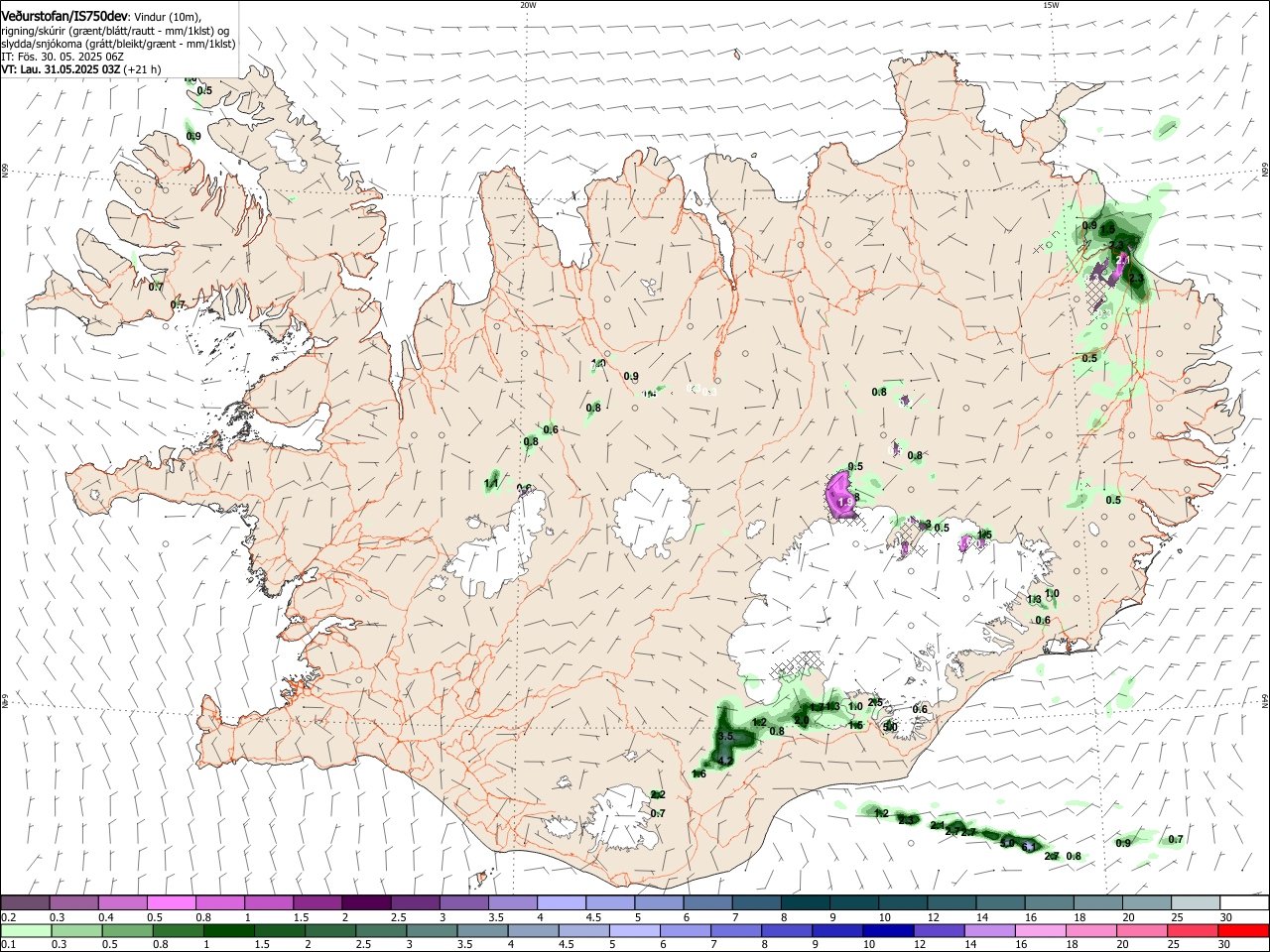Click the '0.4' label in the upper legend scale
1270x952 pixels.
pos(106,917)
